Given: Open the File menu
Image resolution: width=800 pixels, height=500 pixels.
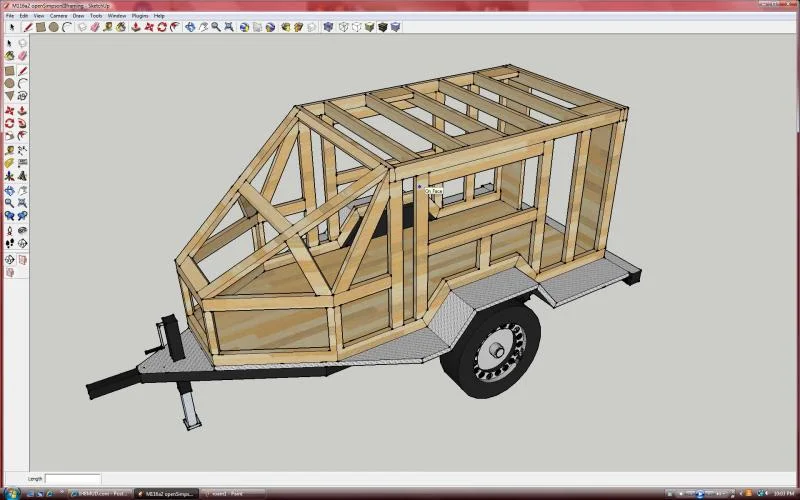Looking at the screenshot, I should [10, 16].
